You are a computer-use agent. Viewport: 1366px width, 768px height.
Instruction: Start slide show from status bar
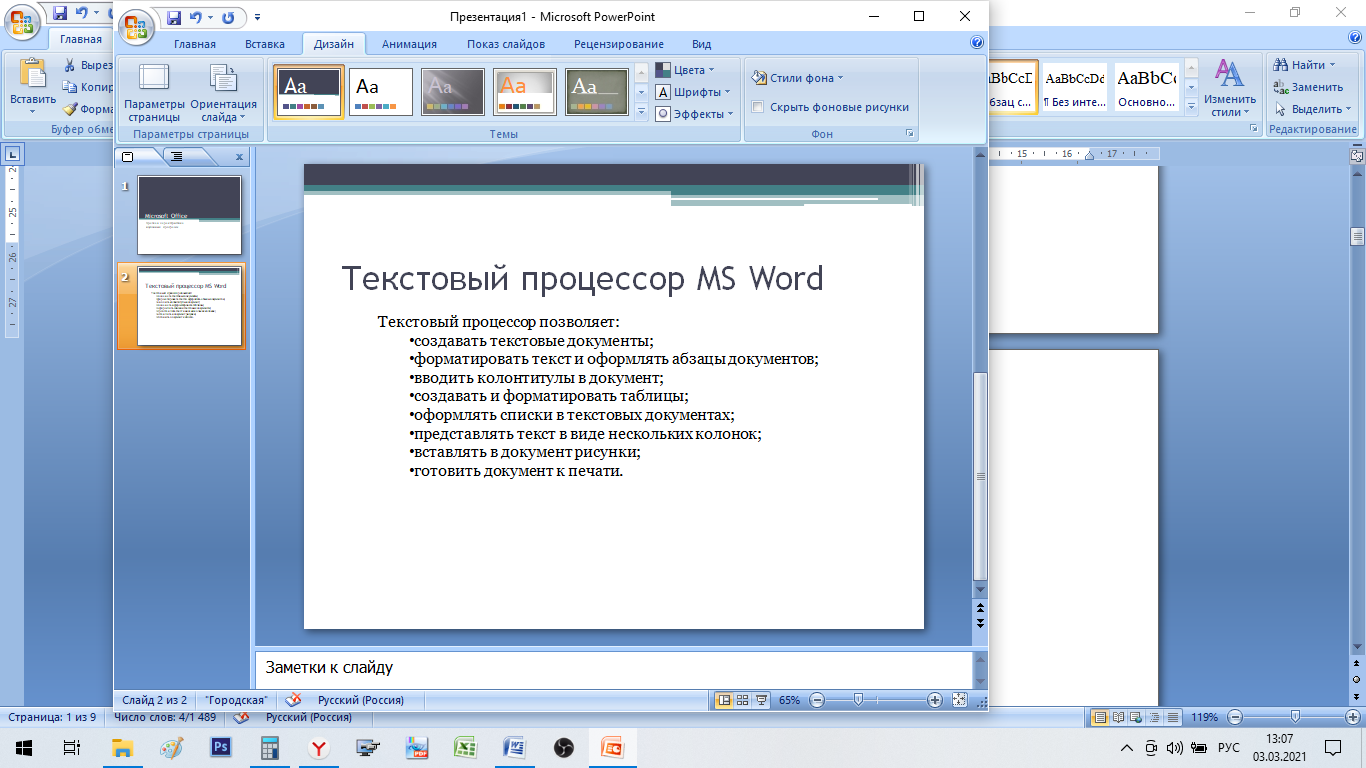(761, 700)
